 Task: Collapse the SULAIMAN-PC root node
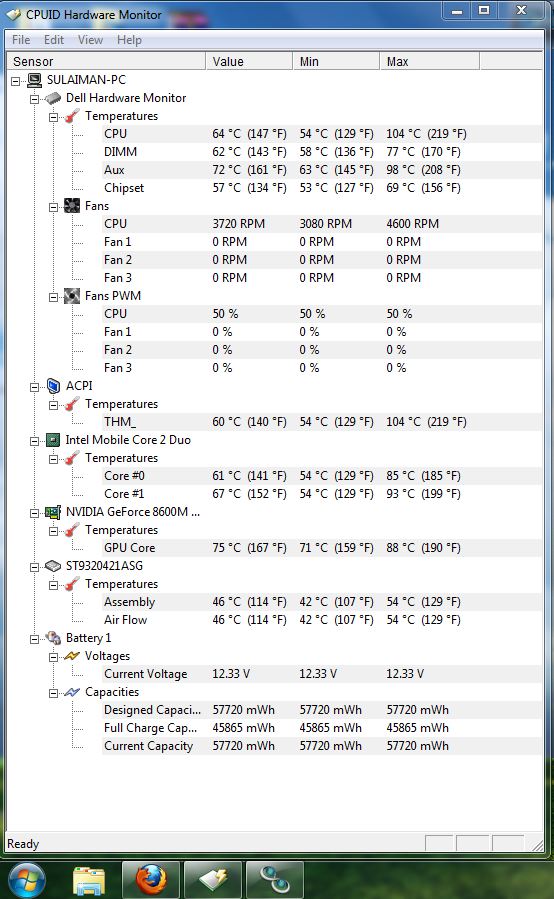coord(15,81)
